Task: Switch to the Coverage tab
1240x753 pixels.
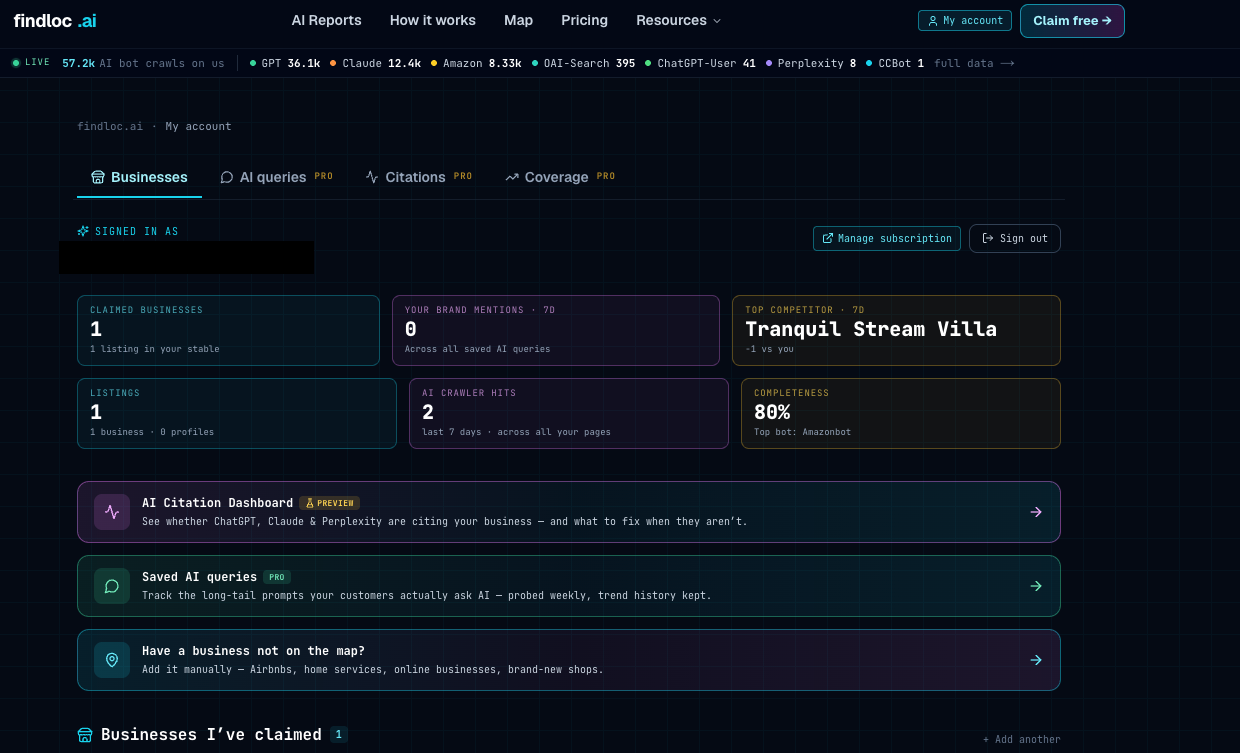Action: 560,177
